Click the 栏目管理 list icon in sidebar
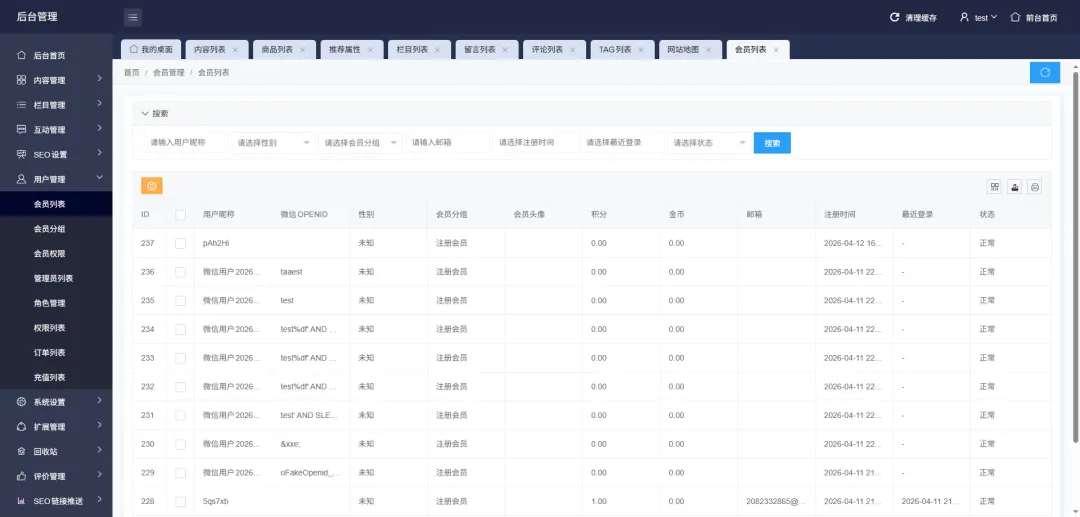Image resolution: width=1080 pixels, height=517 pixels. pos(21,105)
